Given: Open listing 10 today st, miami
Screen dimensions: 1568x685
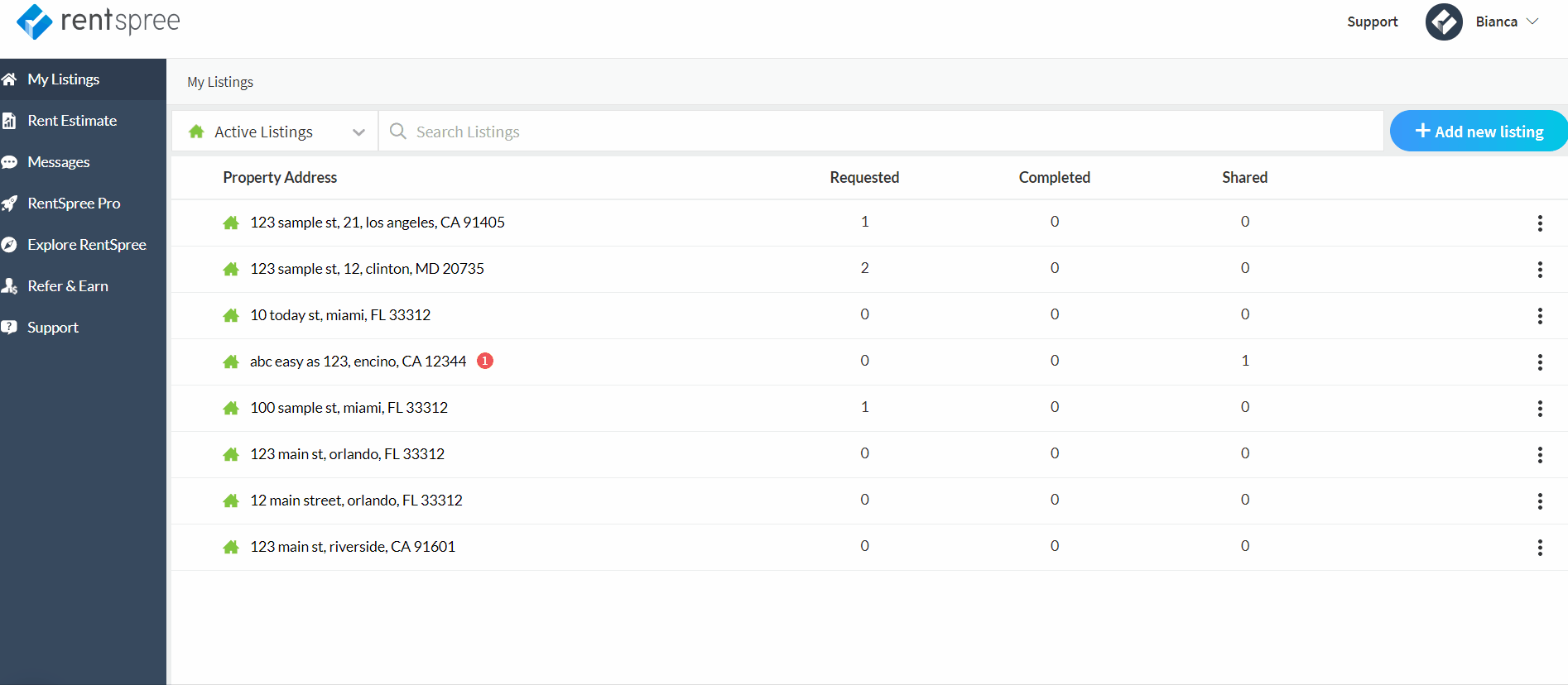Looking at the screenshot, I should pos(340,315).
